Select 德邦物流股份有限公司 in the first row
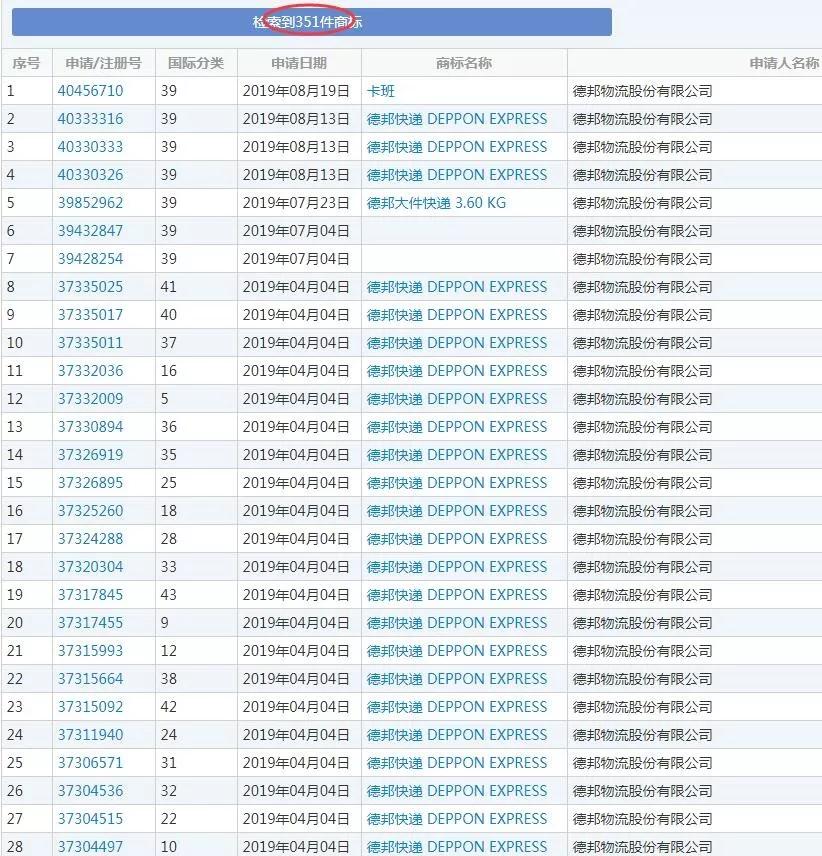This screenshot has height=856, width=822. [644, 90]
